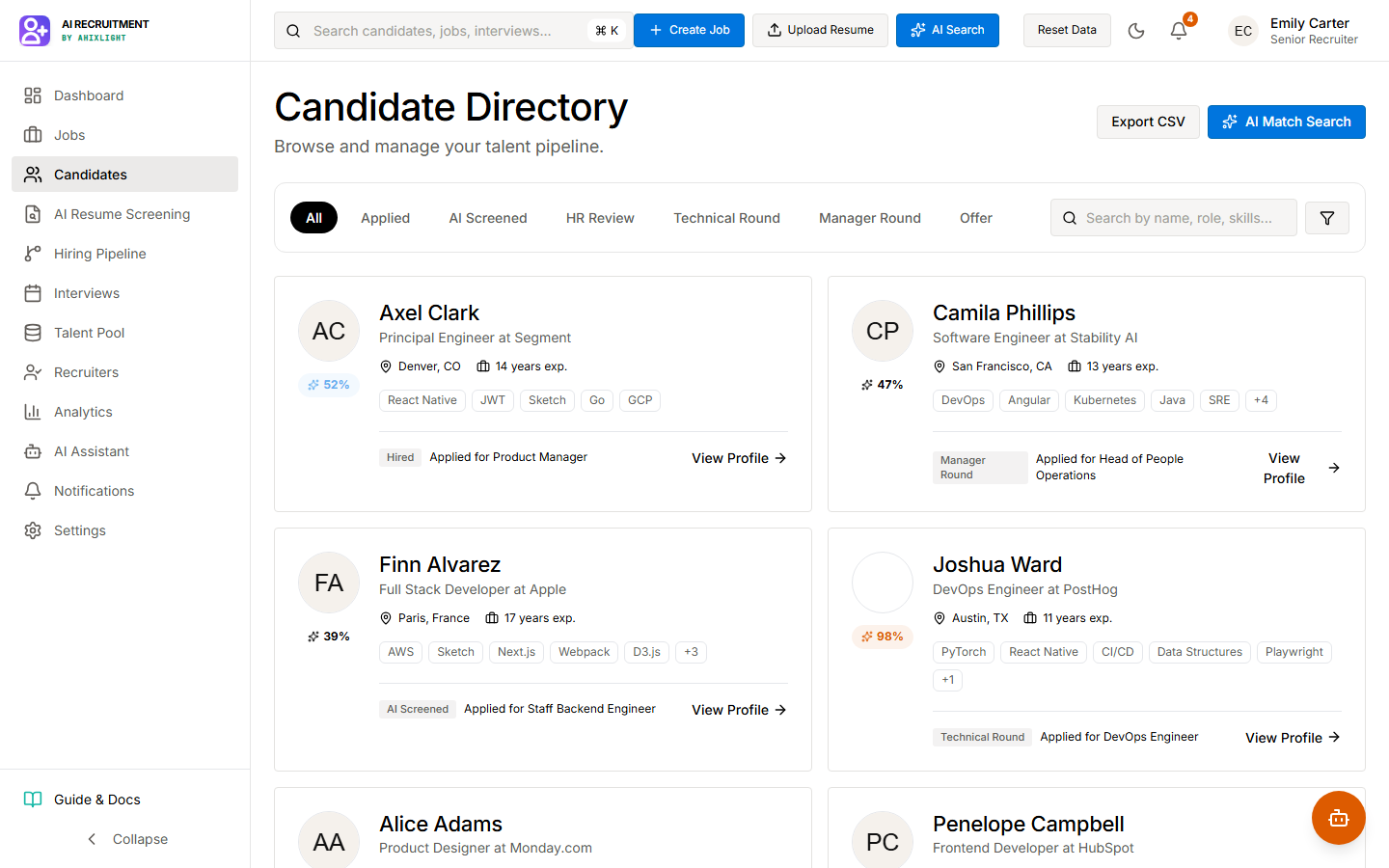Select the Applied filter tab
Image resolution: width=1389 pixels, height=868 pixels.
(x=385, y=218)
